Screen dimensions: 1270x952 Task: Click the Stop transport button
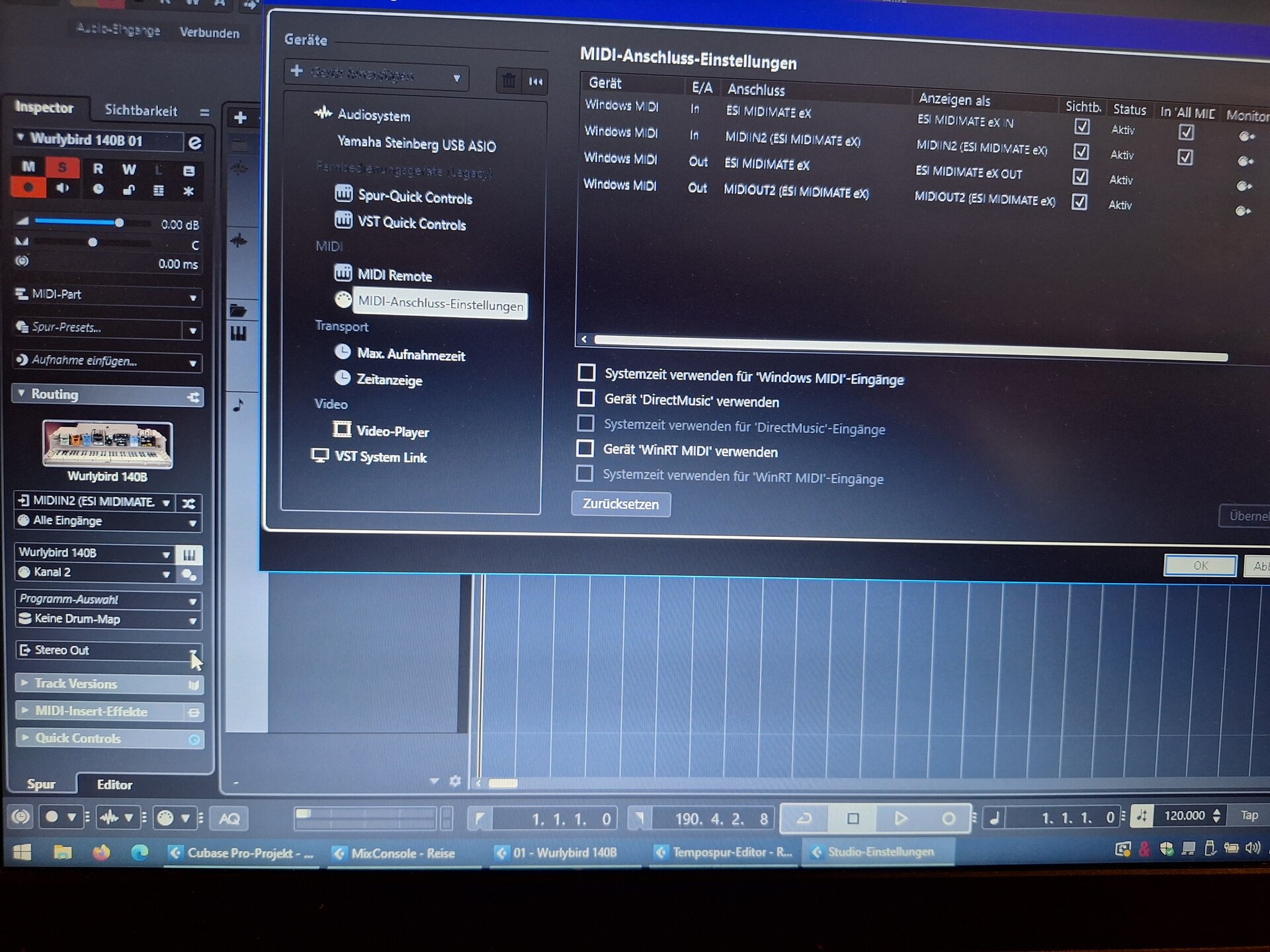[853, 818]
